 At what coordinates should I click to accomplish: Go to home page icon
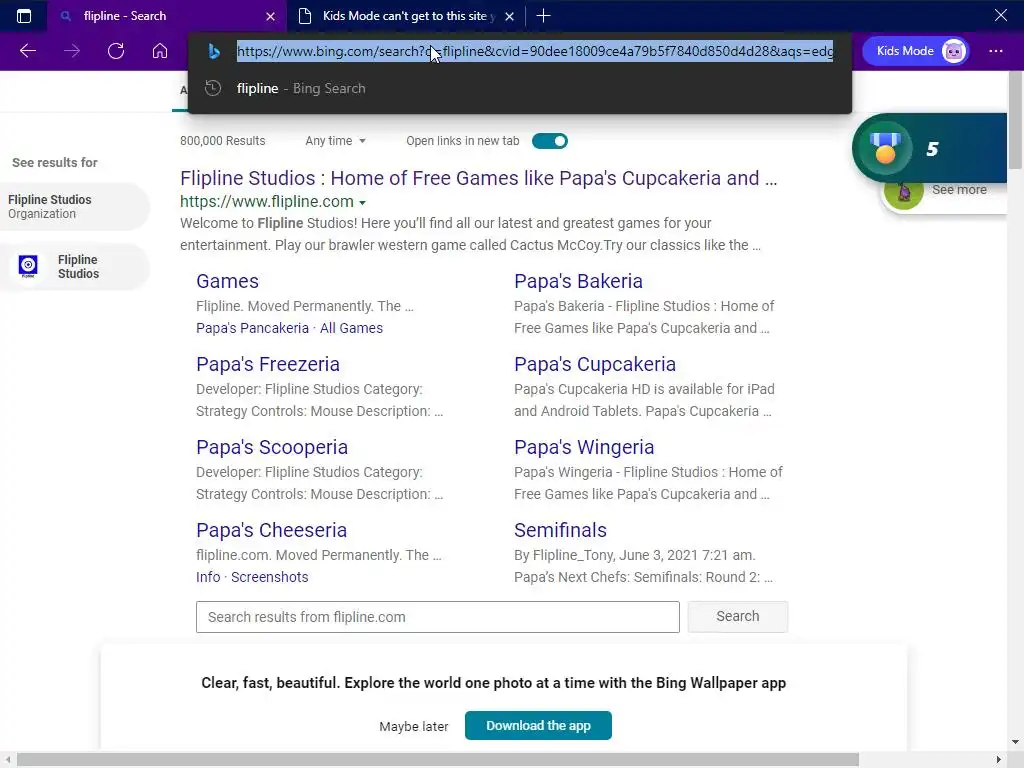pos(160,51)
